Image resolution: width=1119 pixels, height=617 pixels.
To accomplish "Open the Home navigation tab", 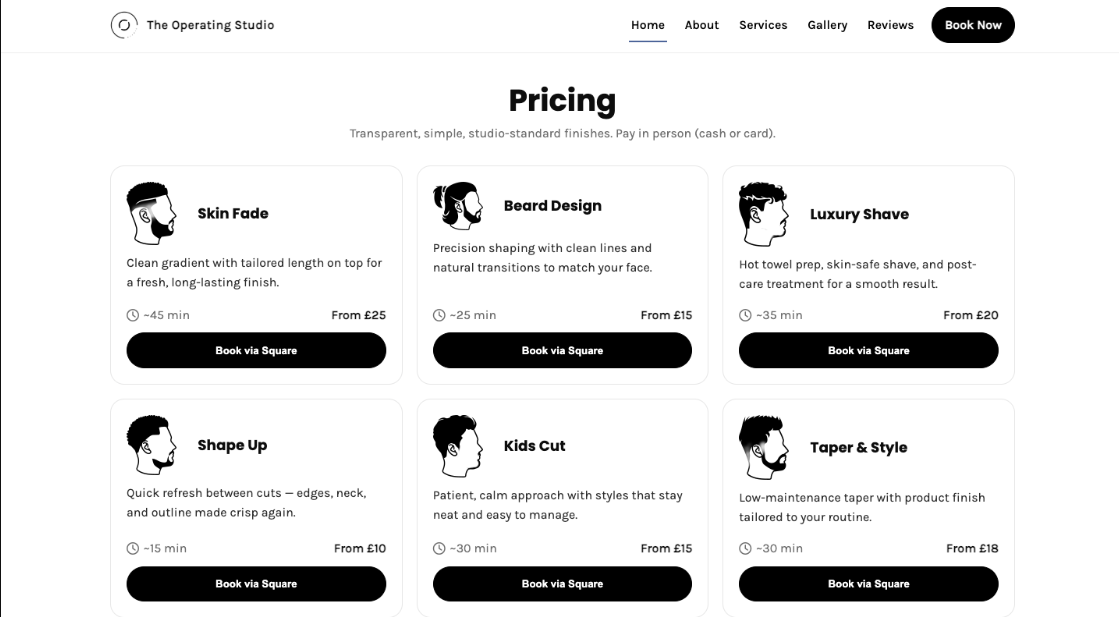I will click(648, 25).
